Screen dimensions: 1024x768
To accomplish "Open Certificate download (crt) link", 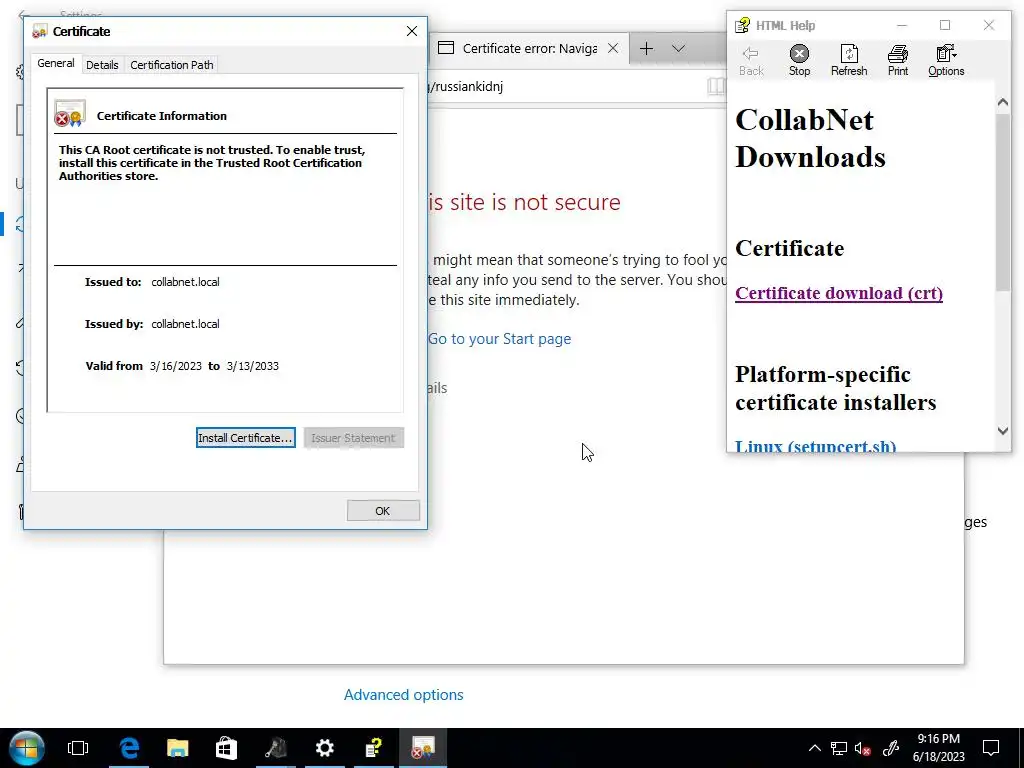I will [x=839, y=293].
